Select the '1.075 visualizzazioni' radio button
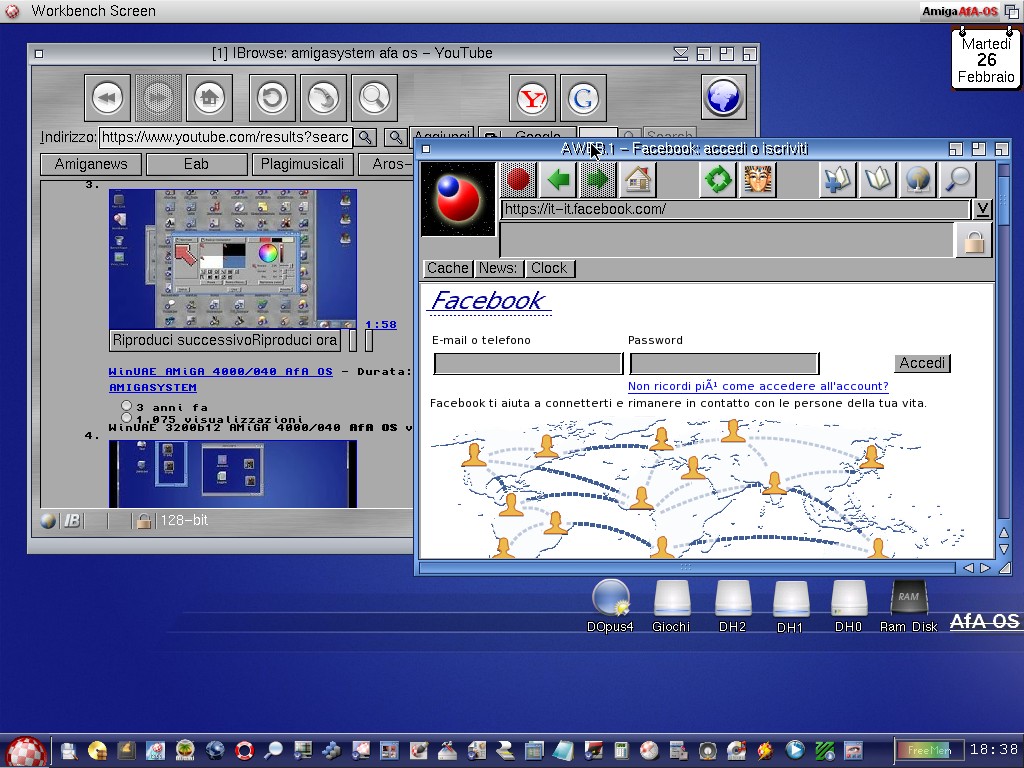 click(127, 418)
